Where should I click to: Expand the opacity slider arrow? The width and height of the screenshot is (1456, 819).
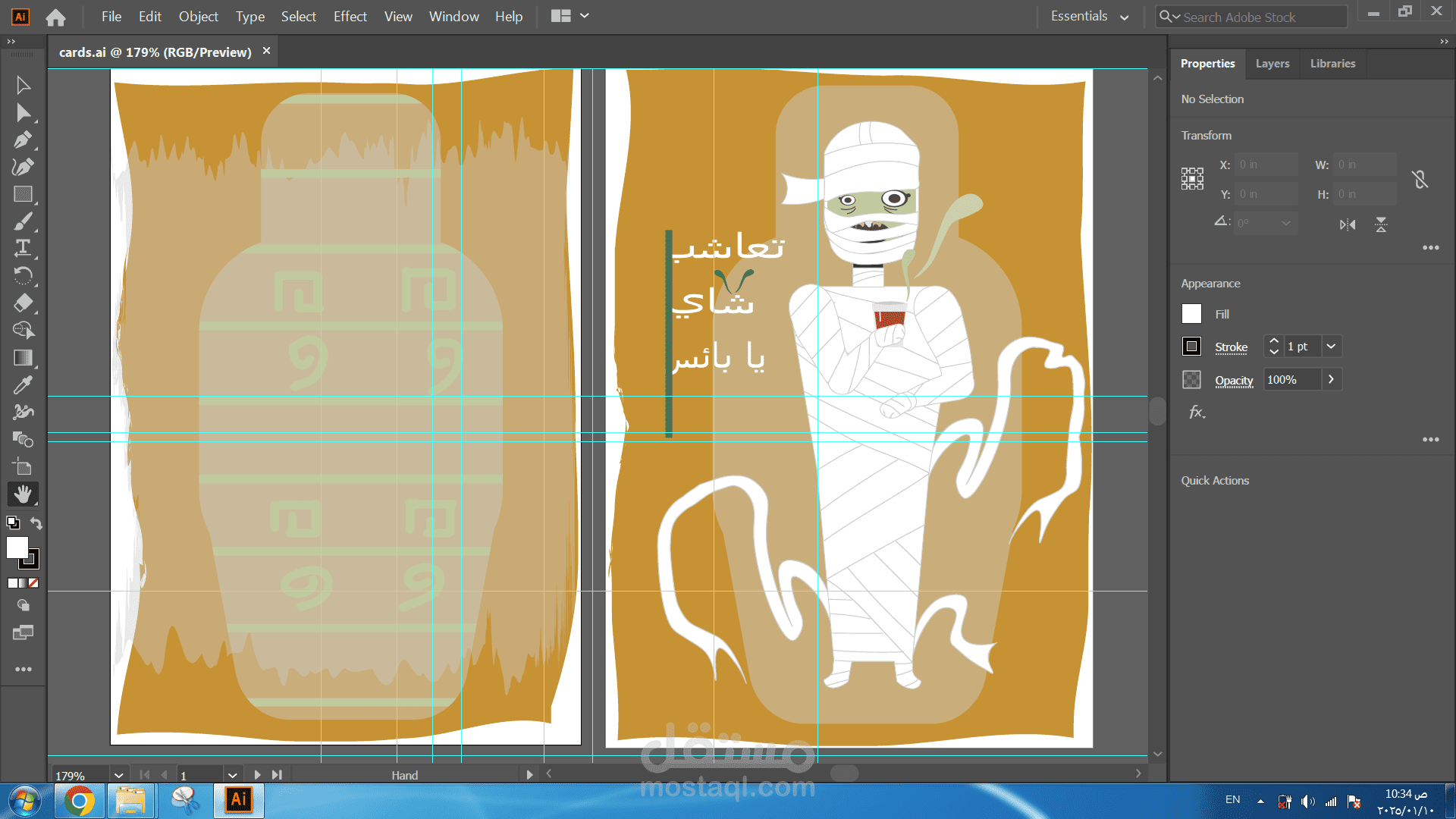tap(1331, 379)
